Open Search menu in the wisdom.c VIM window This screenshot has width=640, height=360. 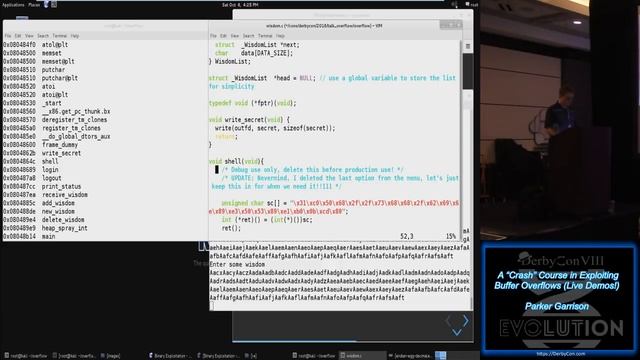[249, 36]
